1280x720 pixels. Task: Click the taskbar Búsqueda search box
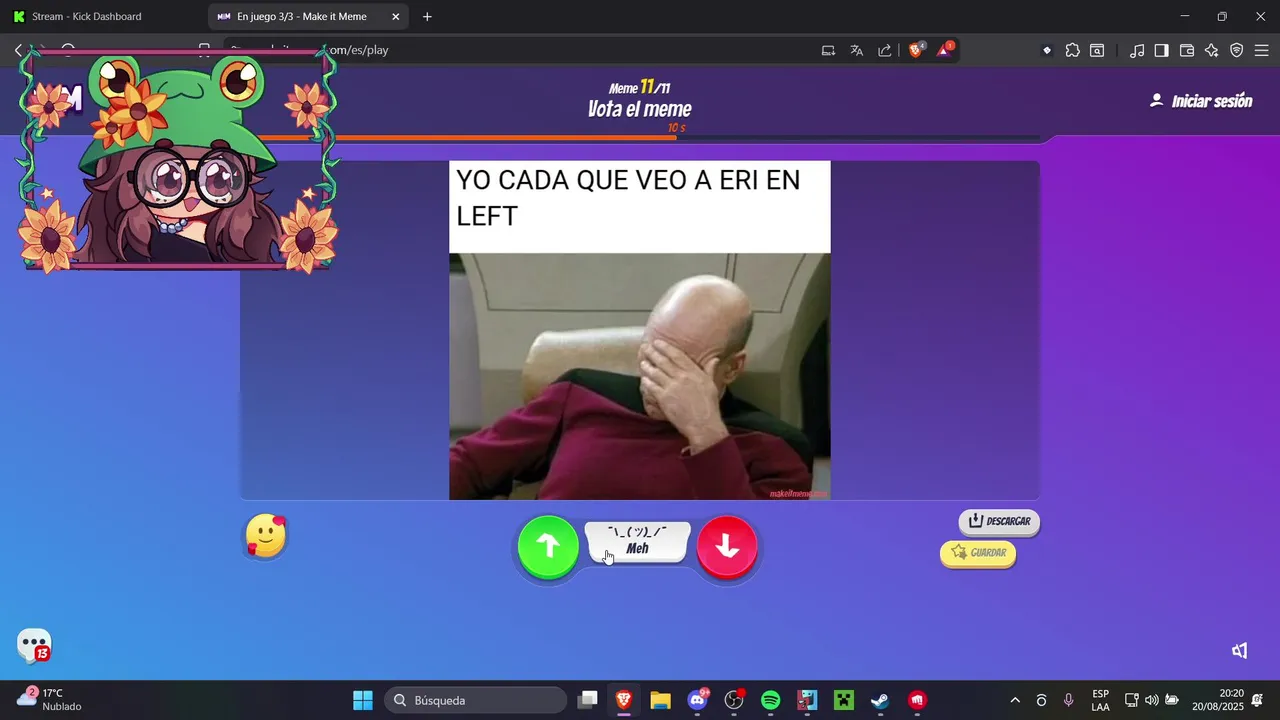475,700
